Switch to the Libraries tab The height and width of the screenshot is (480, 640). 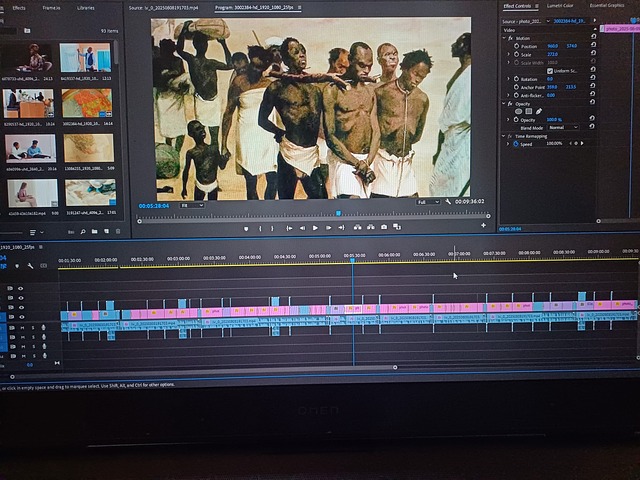pyautogui.click(x=86, y=8)
